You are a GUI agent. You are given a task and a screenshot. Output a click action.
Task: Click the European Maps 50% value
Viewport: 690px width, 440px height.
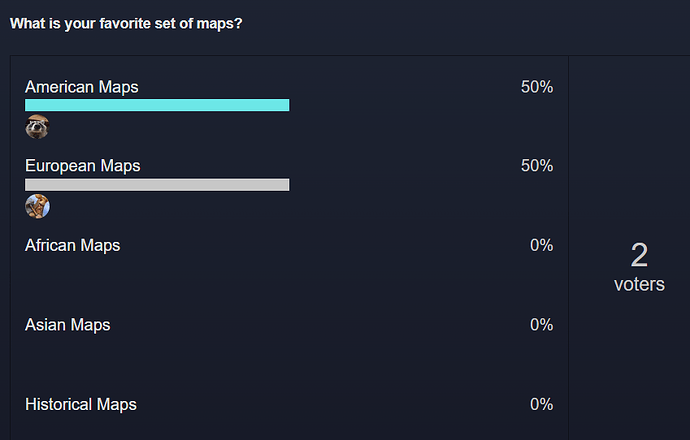click(537, 166)
